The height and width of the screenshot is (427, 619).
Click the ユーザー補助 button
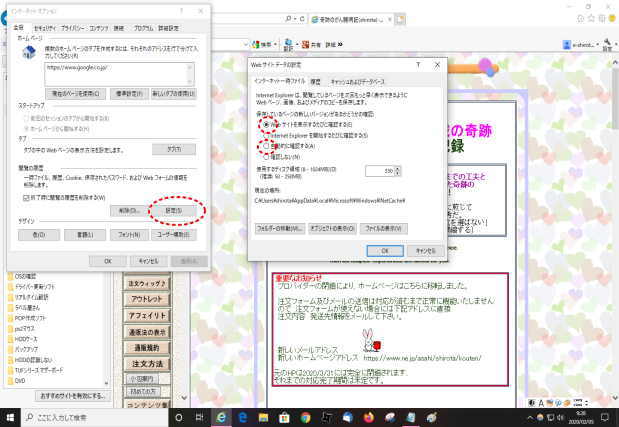[174, 235]
